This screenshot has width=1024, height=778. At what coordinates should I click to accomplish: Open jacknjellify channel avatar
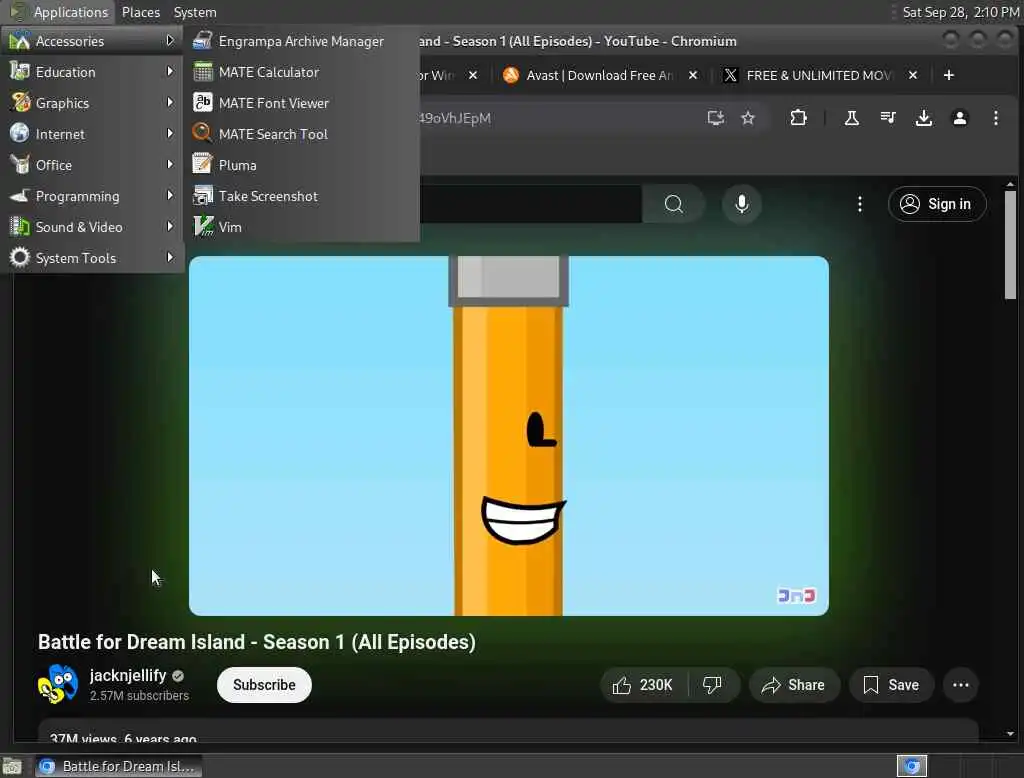tap(58, 684)
